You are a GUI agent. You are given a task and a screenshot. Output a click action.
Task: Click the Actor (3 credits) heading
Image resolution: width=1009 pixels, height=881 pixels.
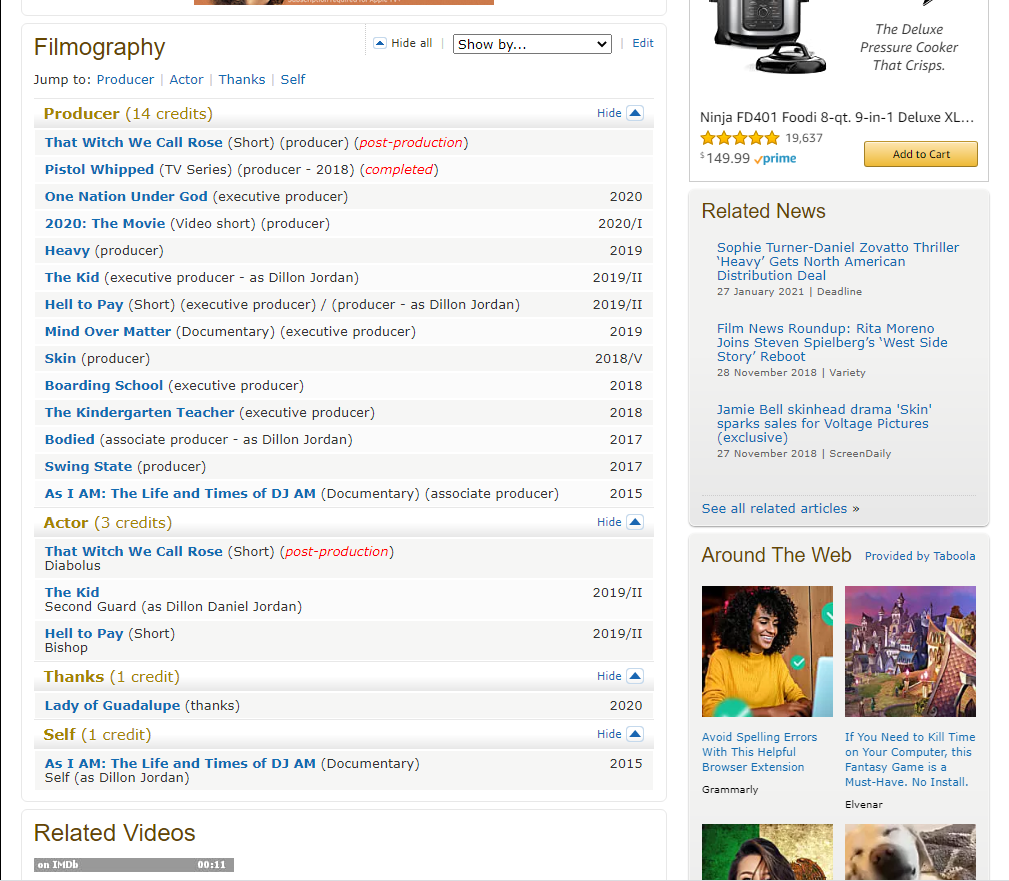pos(107,523)
